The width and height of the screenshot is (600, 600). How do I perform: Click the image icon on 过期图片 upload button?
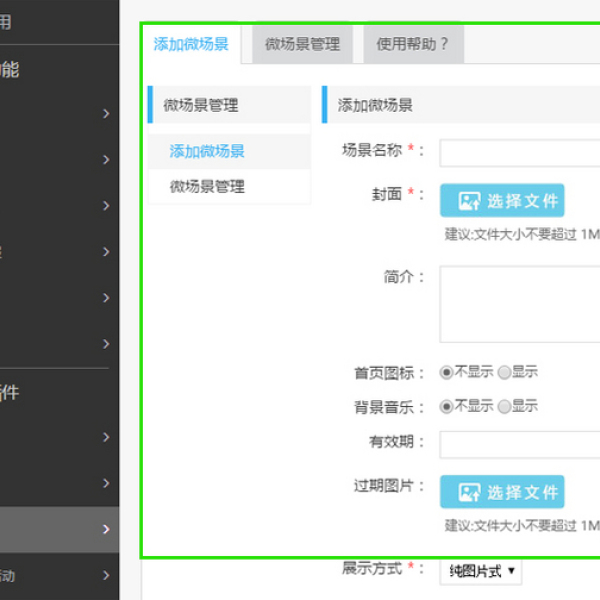[469, 492]
